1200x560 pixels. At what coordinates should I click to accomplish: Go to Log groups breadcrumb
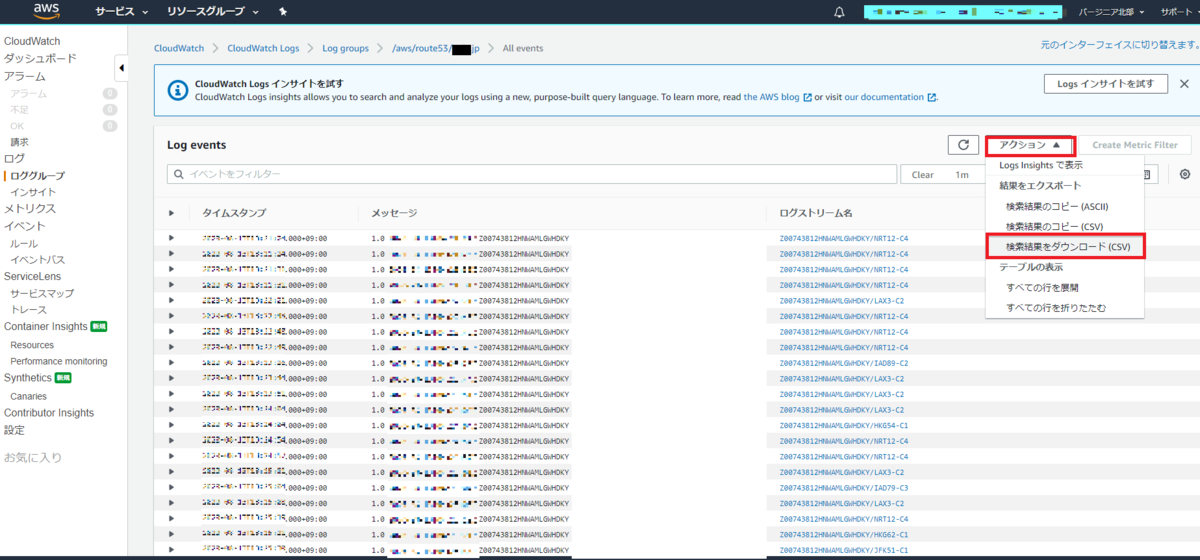[345, 48]
